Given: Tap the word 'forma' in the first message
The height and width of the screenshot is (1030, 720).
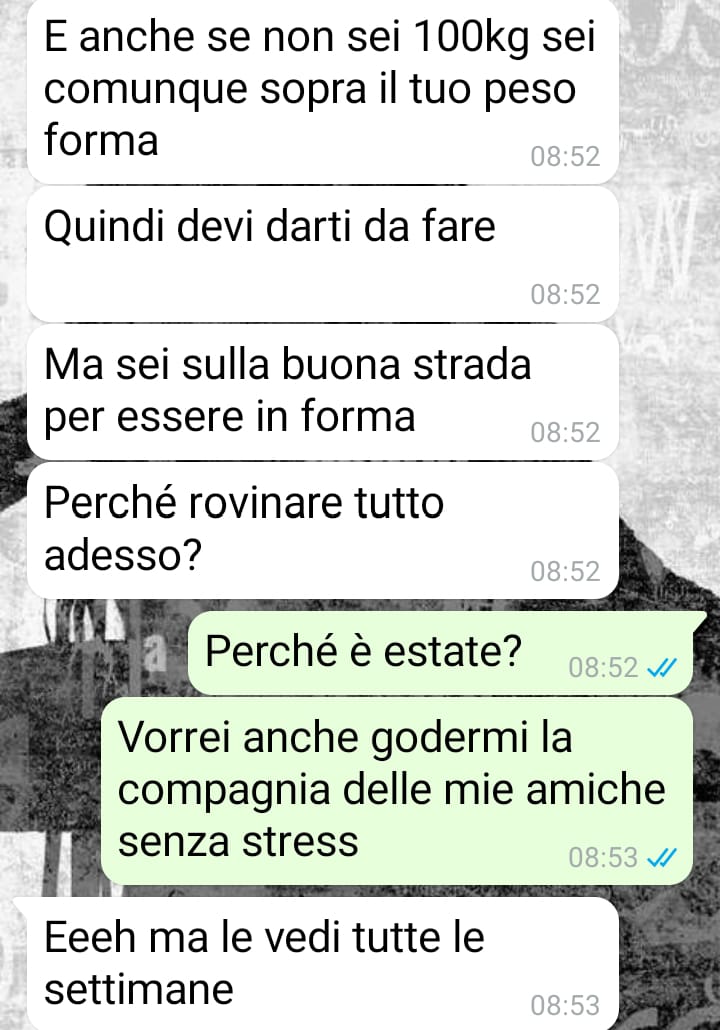Looking at the screenshot, I should click(101, 140).
